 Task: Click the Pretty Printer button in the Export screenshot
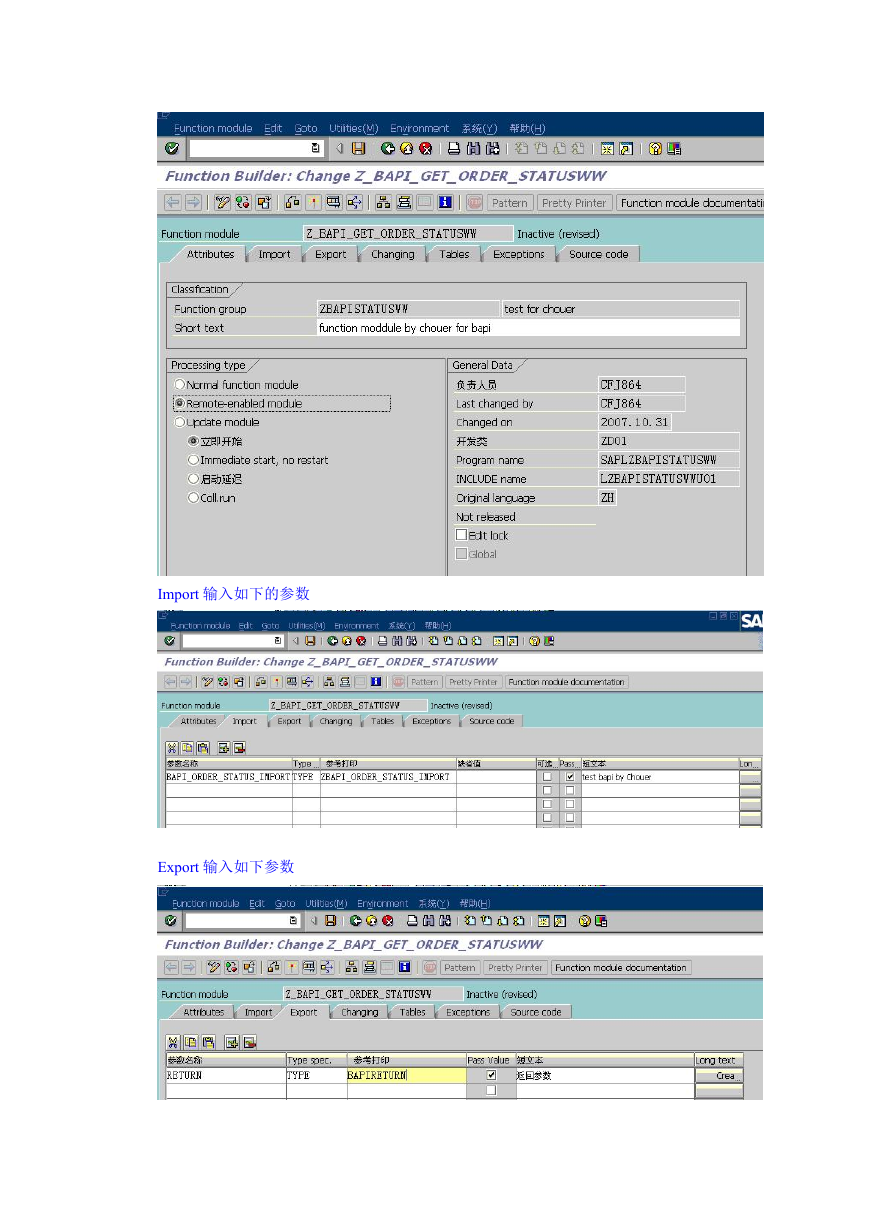(515, 968)
